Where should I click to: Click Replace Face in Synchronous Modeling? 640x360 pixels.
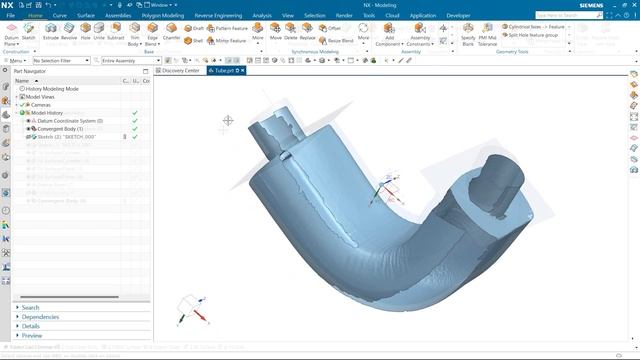[307, 31]
